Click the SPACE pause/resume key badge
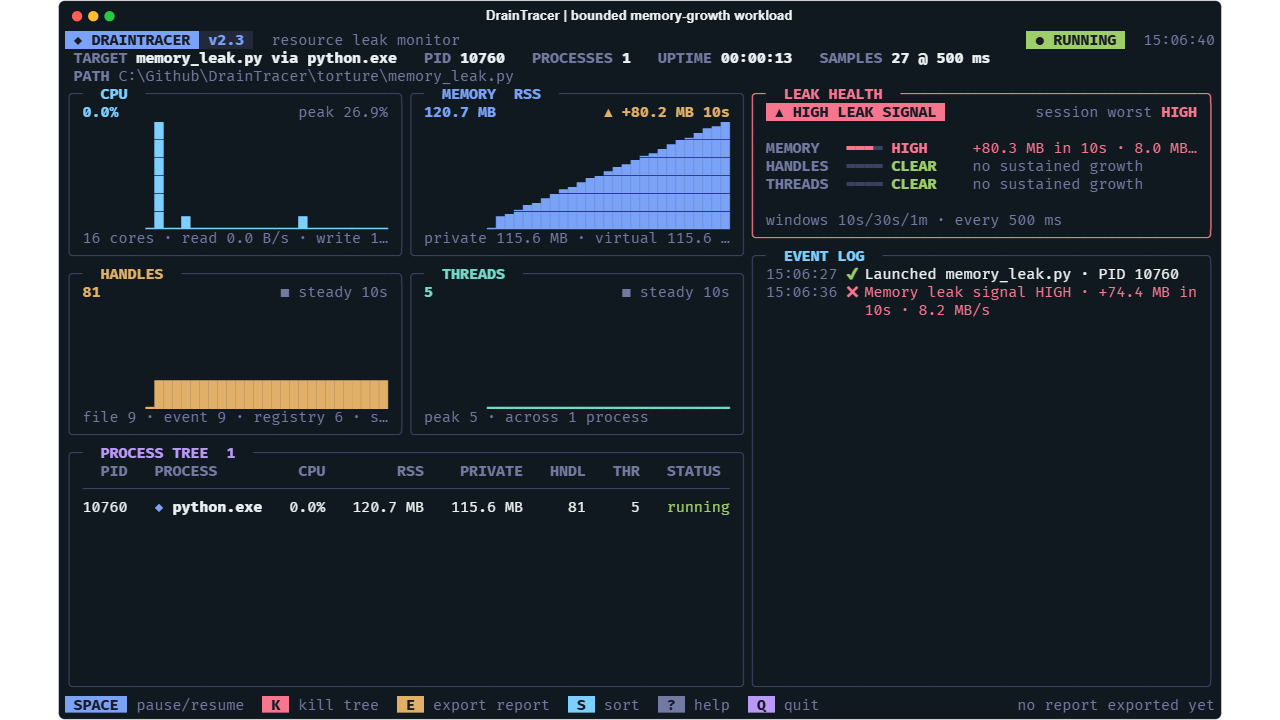 96,705
